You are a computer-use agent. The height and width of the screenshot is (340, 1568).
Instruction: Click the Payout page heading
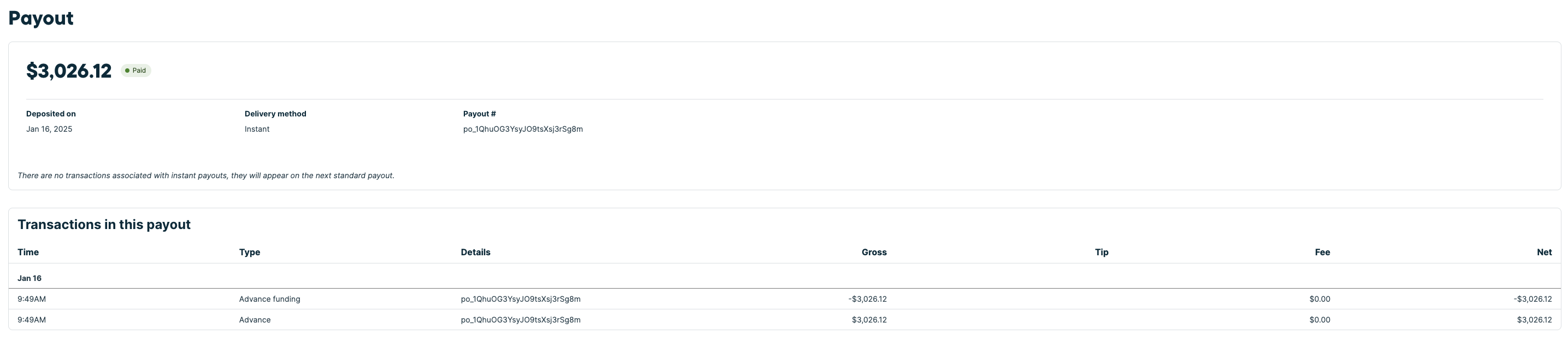coord(41,18)
